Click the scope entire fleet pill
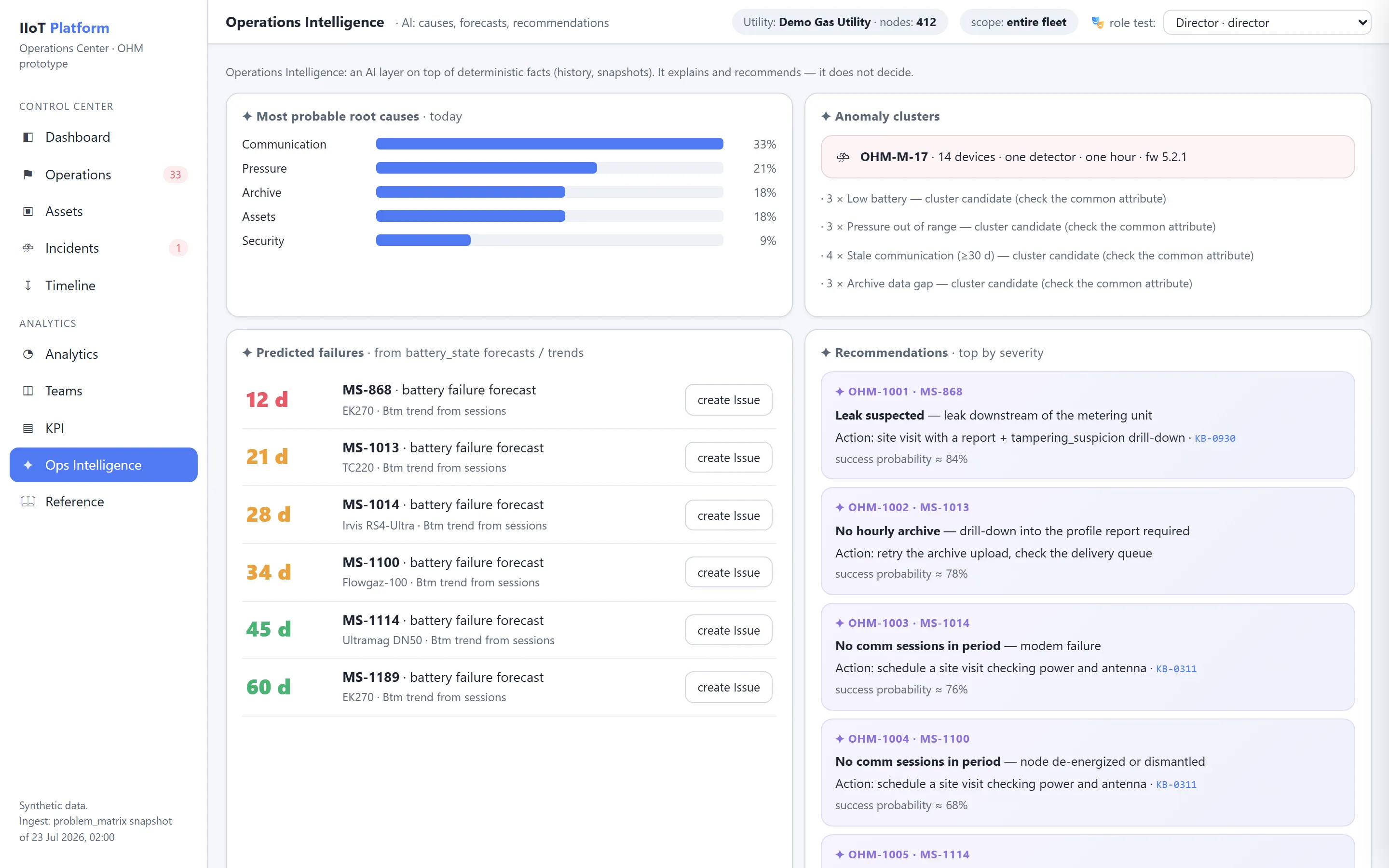Viewport: 1389px width, 868px height. [x=1018, y=22]
